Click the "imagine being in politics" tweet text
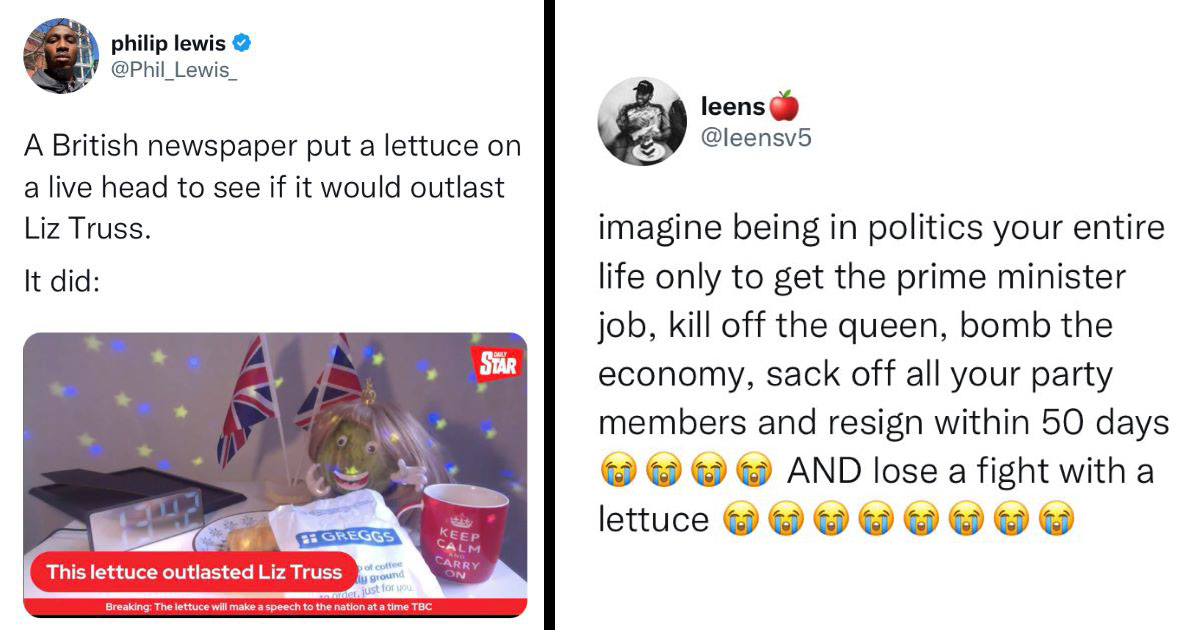The image size is (1200, 630). pos(880,229)
